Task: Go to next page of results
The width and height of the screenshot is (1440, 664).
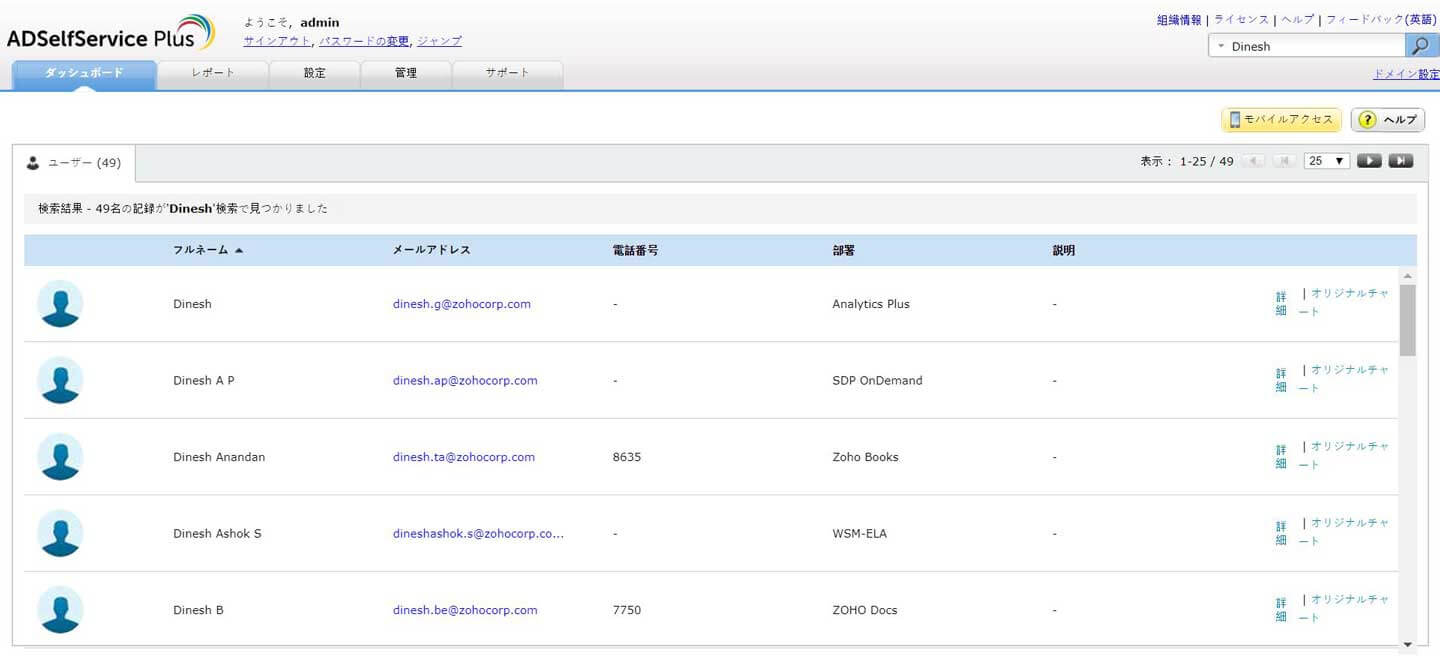Action: [x=1369, y=161]
